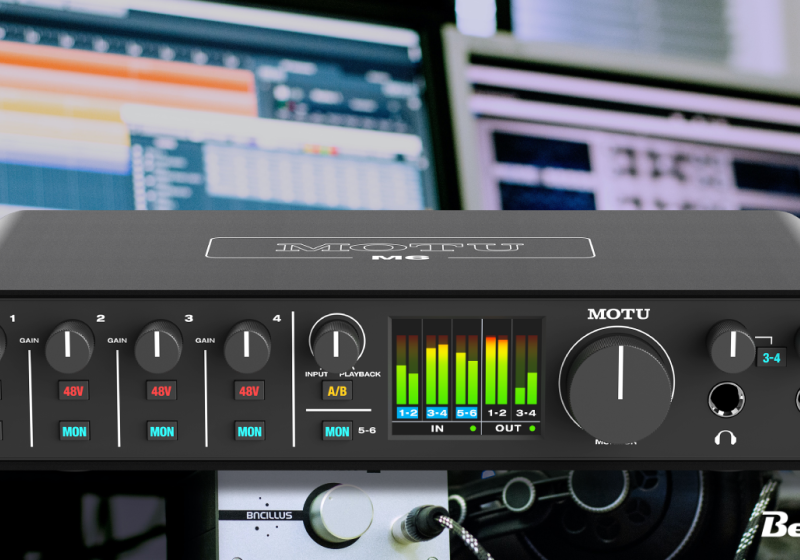Click the Bncillus brand label
Image resolution: width=800 pixels, height=560 pixels.
click(269, 516)
